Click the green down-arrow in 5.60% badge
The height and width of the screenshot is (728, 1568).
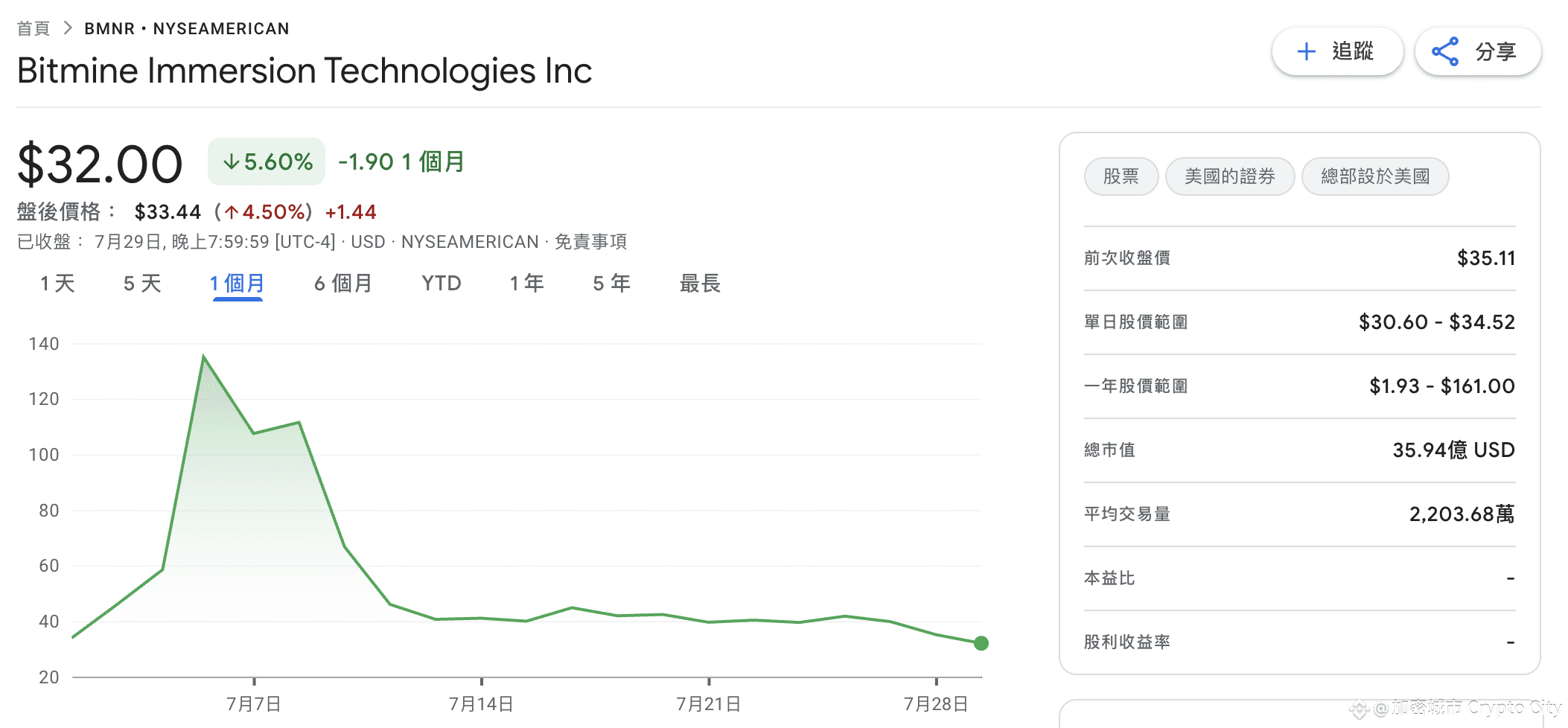(232, 162)
